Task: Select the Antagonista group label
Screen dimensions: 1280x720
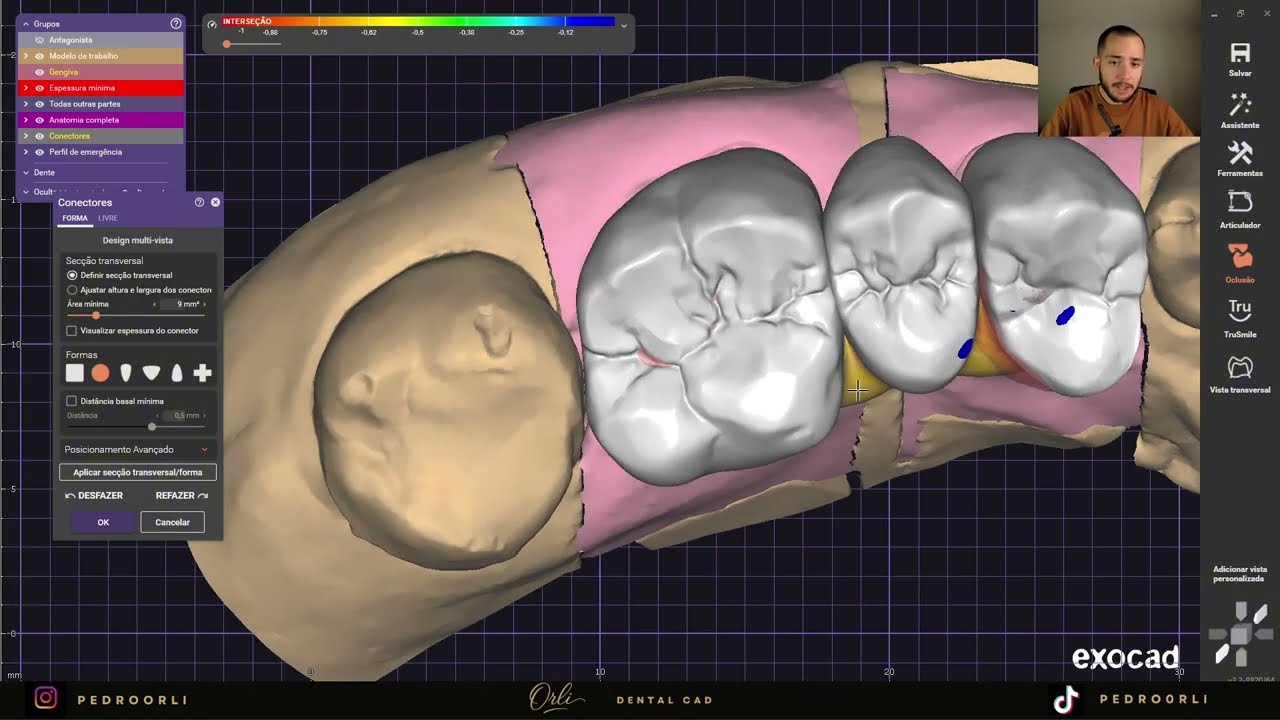Action: [x=71, y=40]
